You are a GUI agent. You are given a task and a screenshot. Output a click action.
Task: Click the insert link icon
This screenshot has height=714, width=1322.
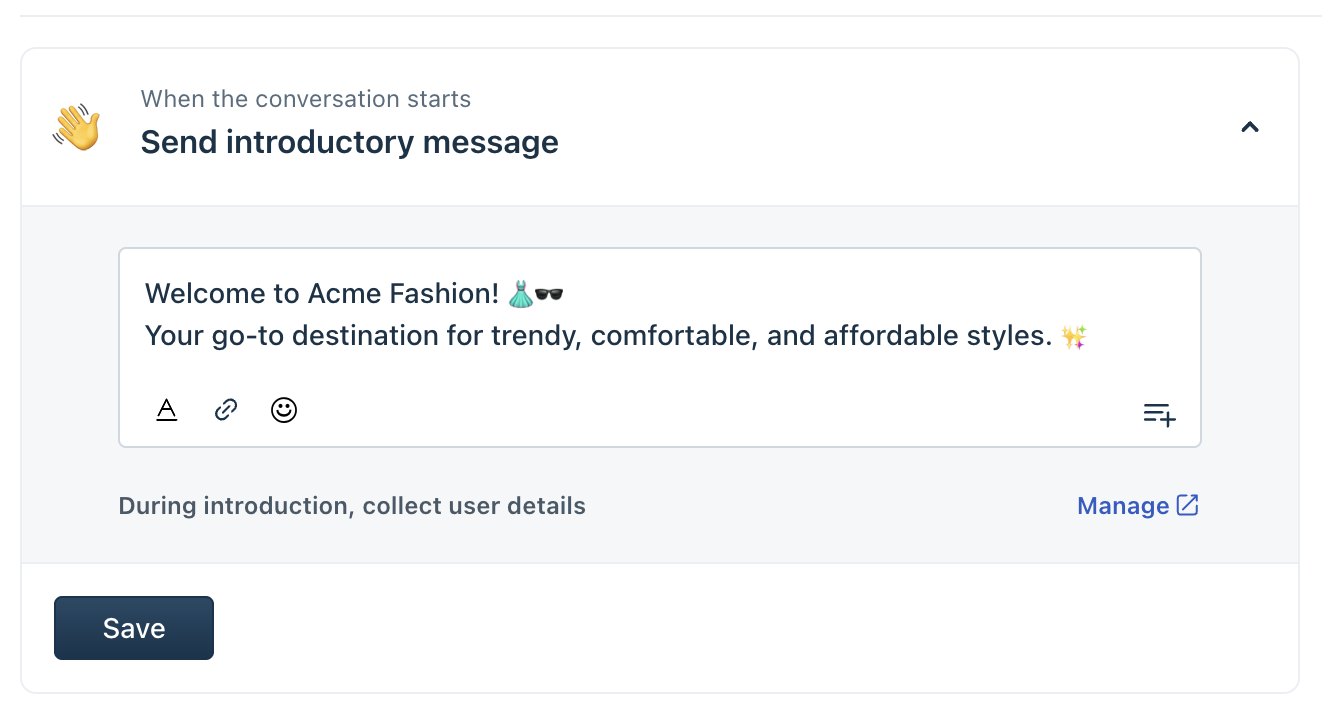point(226,410)
